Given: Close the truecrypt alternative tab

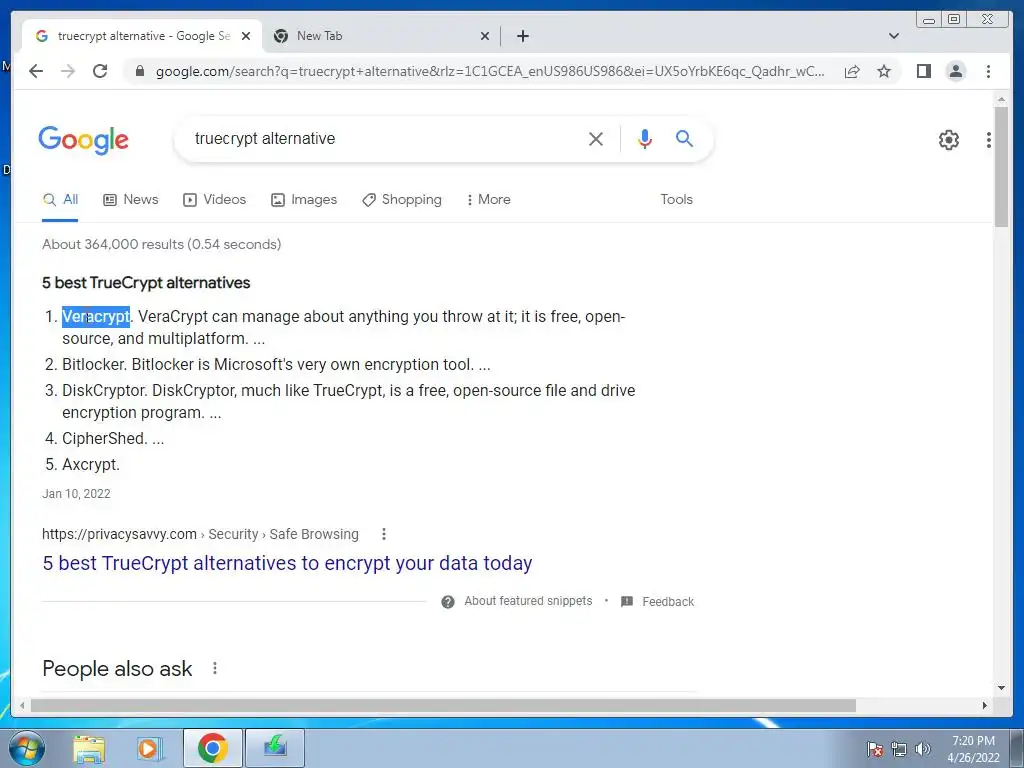Looking at the screenshot, I should pyautogui.click(x=246, y=36).
